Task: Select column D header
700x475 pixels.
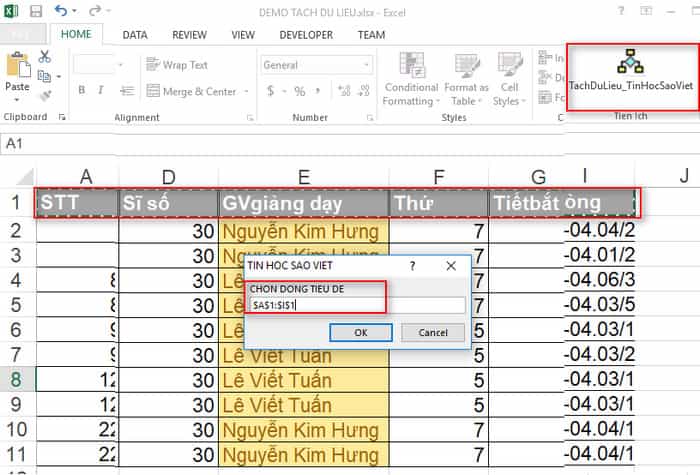Action: 169,177
